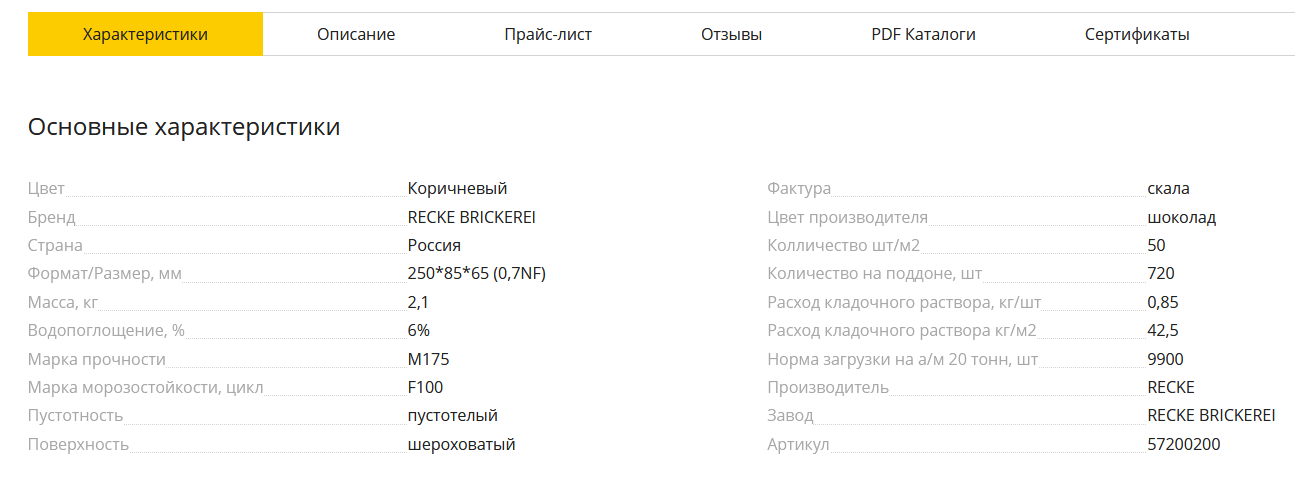Open the Прайс-лист tab
Viewport: 1295px width, 480px height.
pos(548,34)
